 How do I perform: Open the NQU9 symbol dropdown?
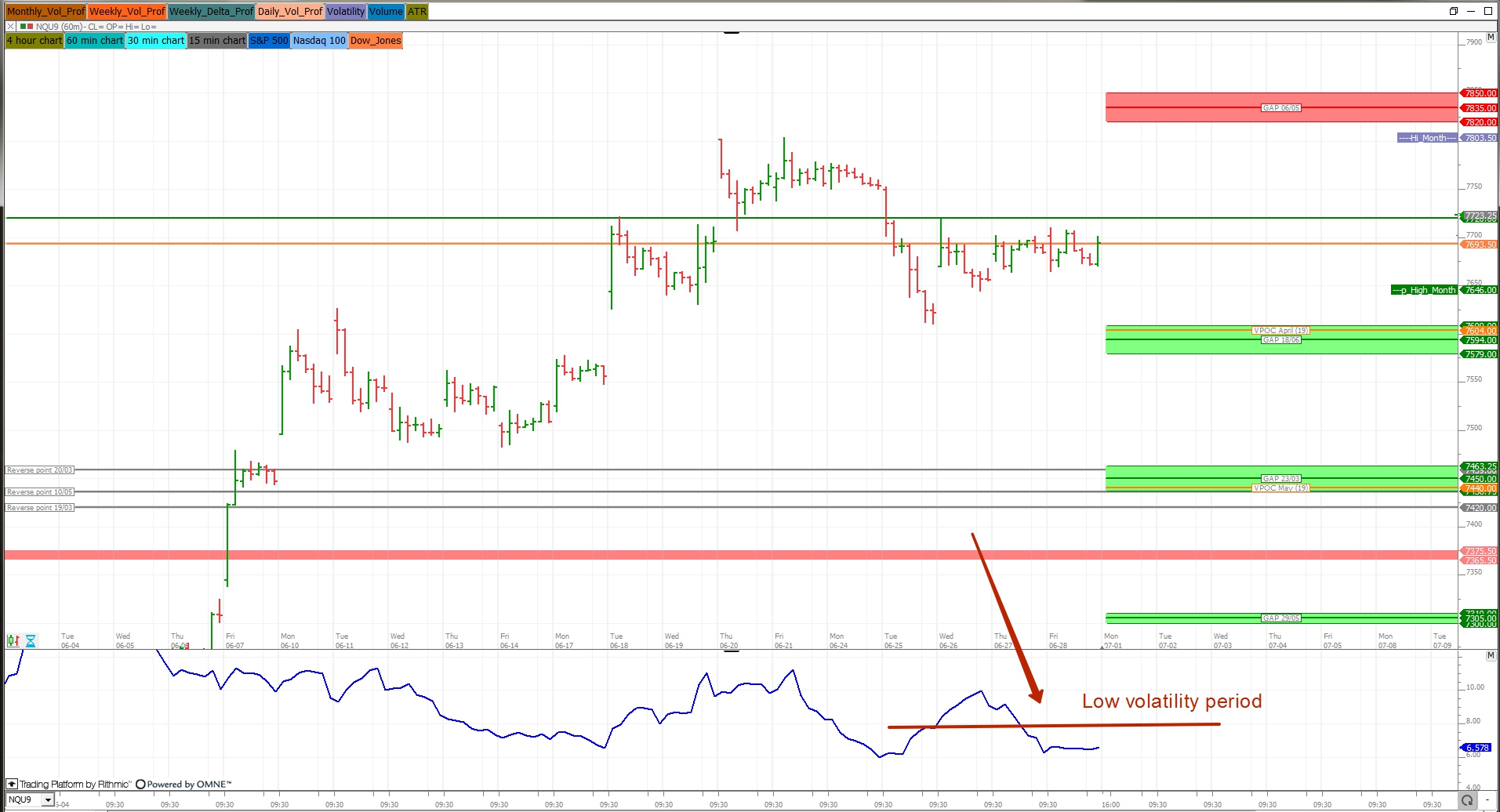(48, 800)
